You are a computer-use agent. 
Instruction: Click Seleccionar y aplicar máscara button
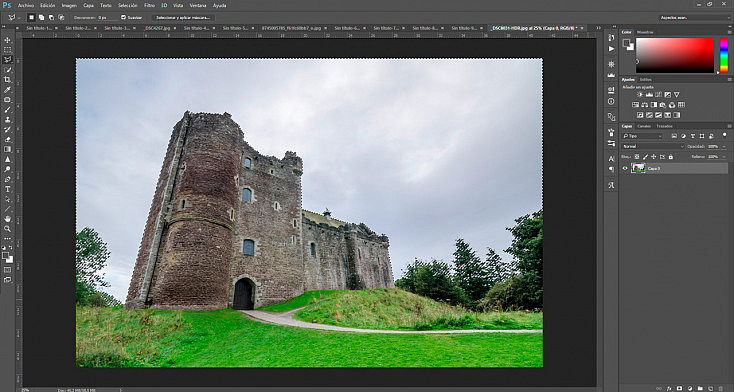click(183, 17)
